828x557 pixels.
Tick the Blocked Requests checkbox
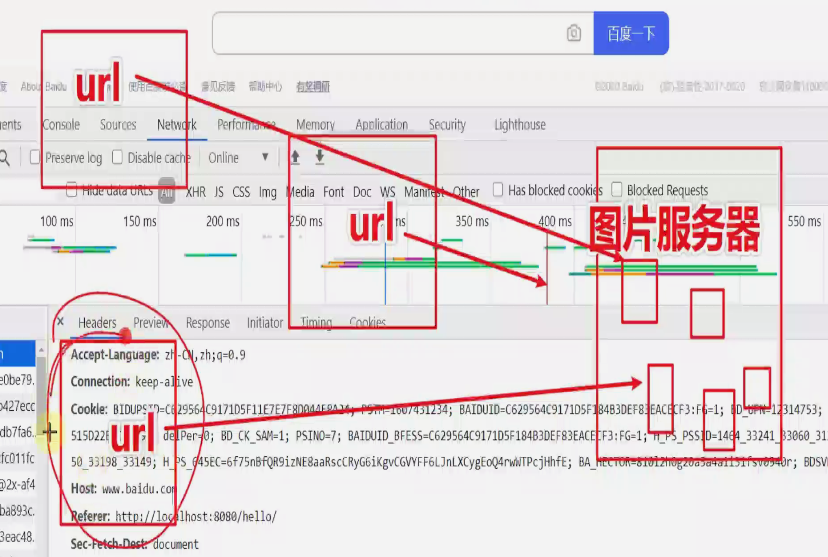point(616,190)
